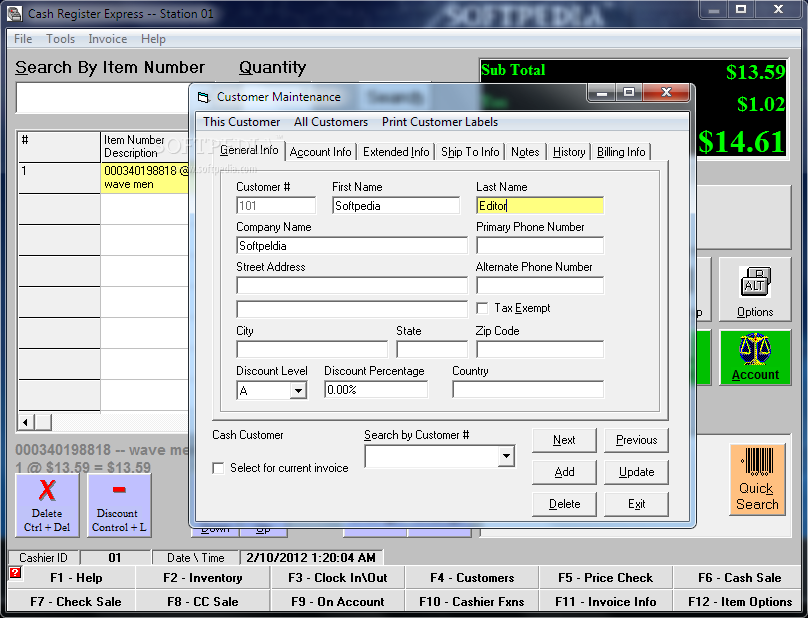Open the main window Help menu
The width and height of the screenshot is (808, 618).
point(153,39)
